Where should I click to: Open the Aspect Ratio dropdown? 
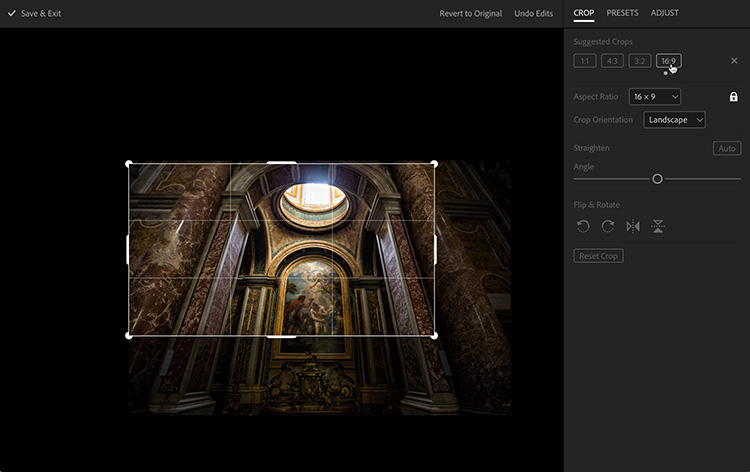pyautogui.click(x=655, y=97)
